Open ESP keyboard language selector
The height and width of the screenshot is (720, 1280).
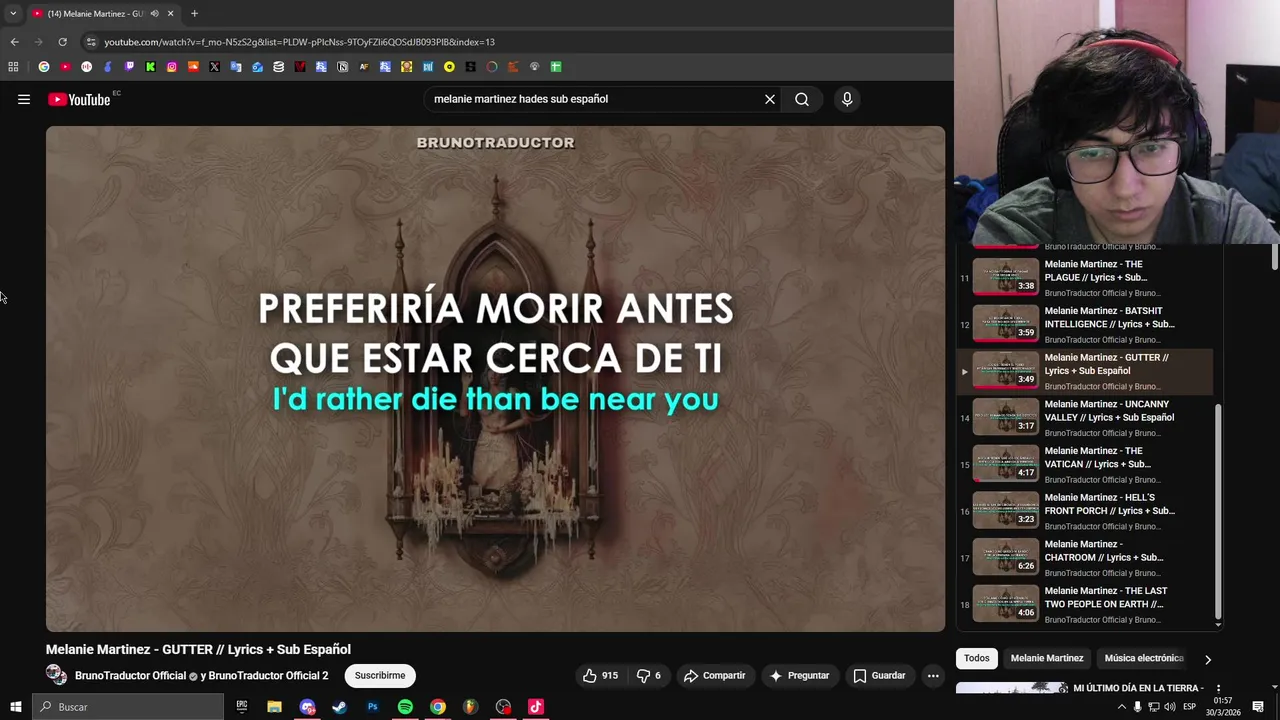tap(1190, 707)
